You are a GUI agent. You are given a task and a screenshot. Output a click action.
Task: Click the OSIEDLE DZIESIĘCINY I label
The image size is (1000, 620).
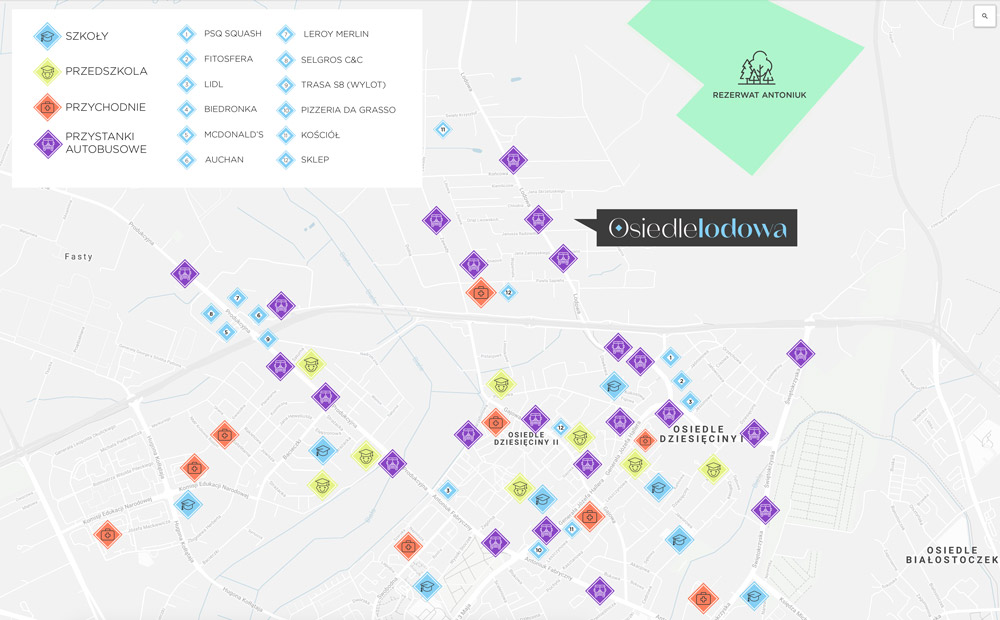[x=702, y=434]
